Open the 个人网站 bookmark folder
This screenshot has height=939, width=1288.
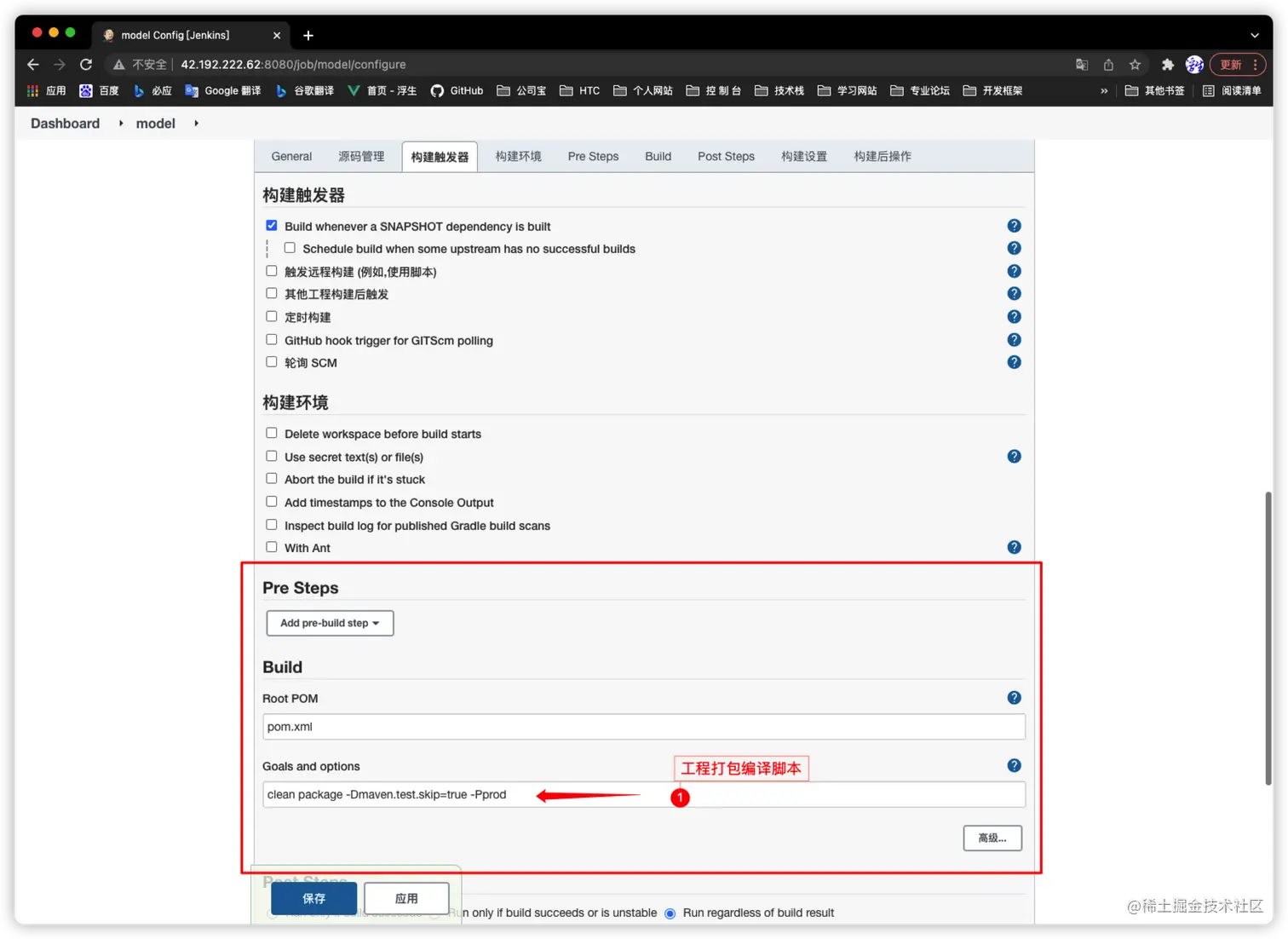(x=643, y=90)
